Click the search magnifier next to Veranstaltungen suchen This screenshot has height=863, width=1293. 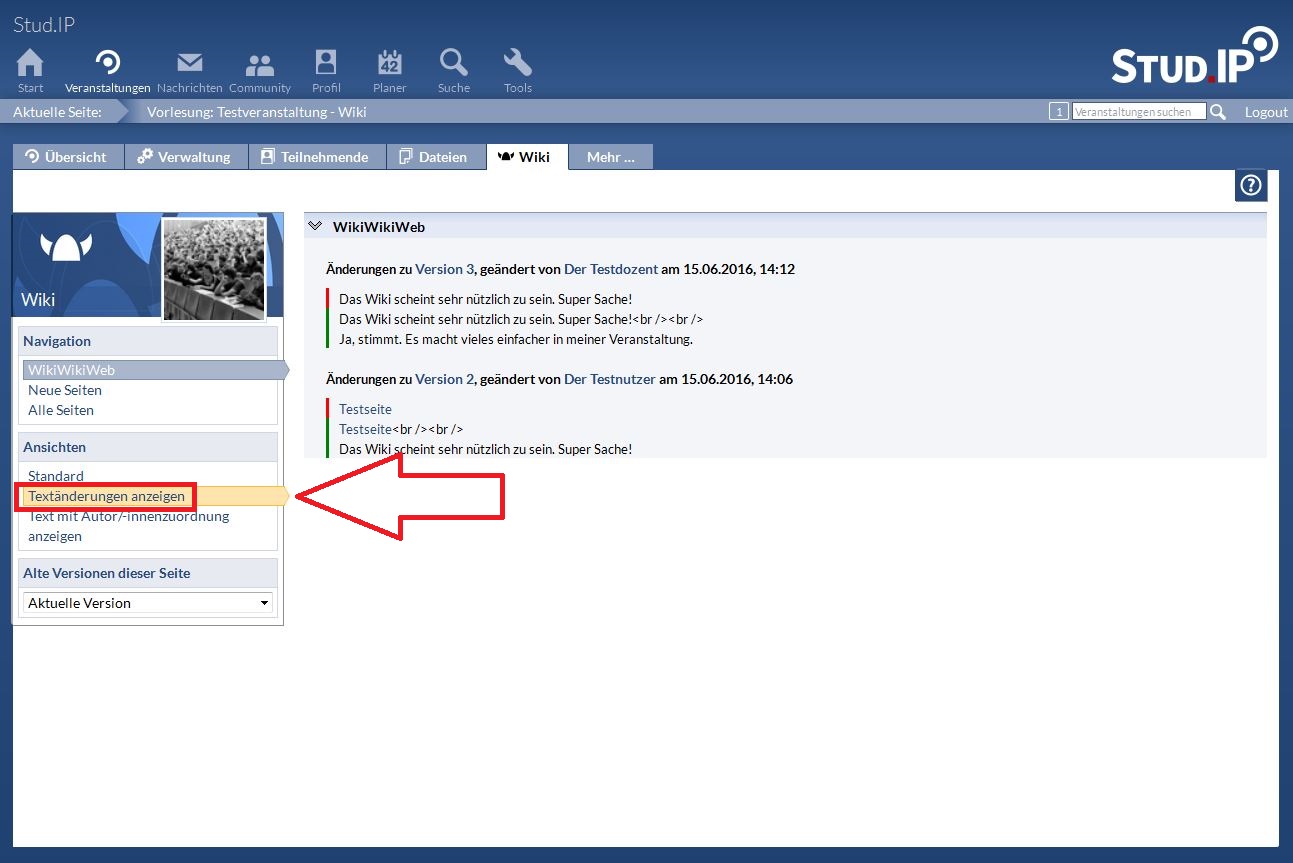[1217, 112]
